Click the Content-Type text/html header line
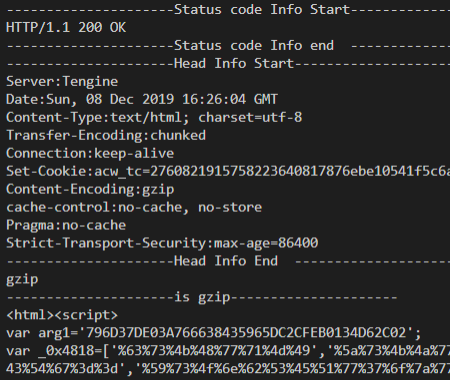This screenshot has width=450, height=380. pyautogui.click(x=154, y=117)
